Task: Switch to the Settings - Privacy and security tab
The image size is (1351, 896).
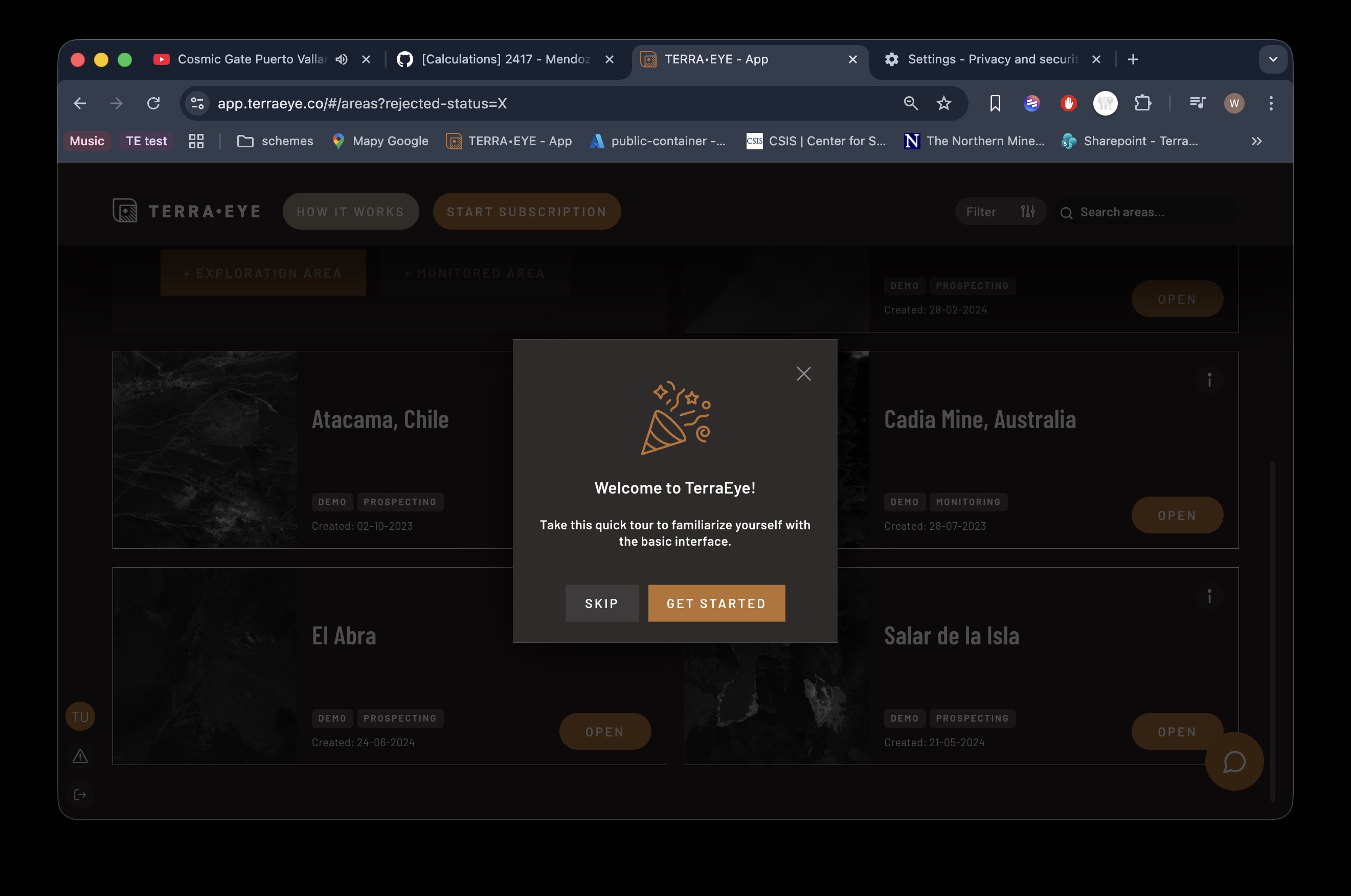Action: [x=992, y=59]
